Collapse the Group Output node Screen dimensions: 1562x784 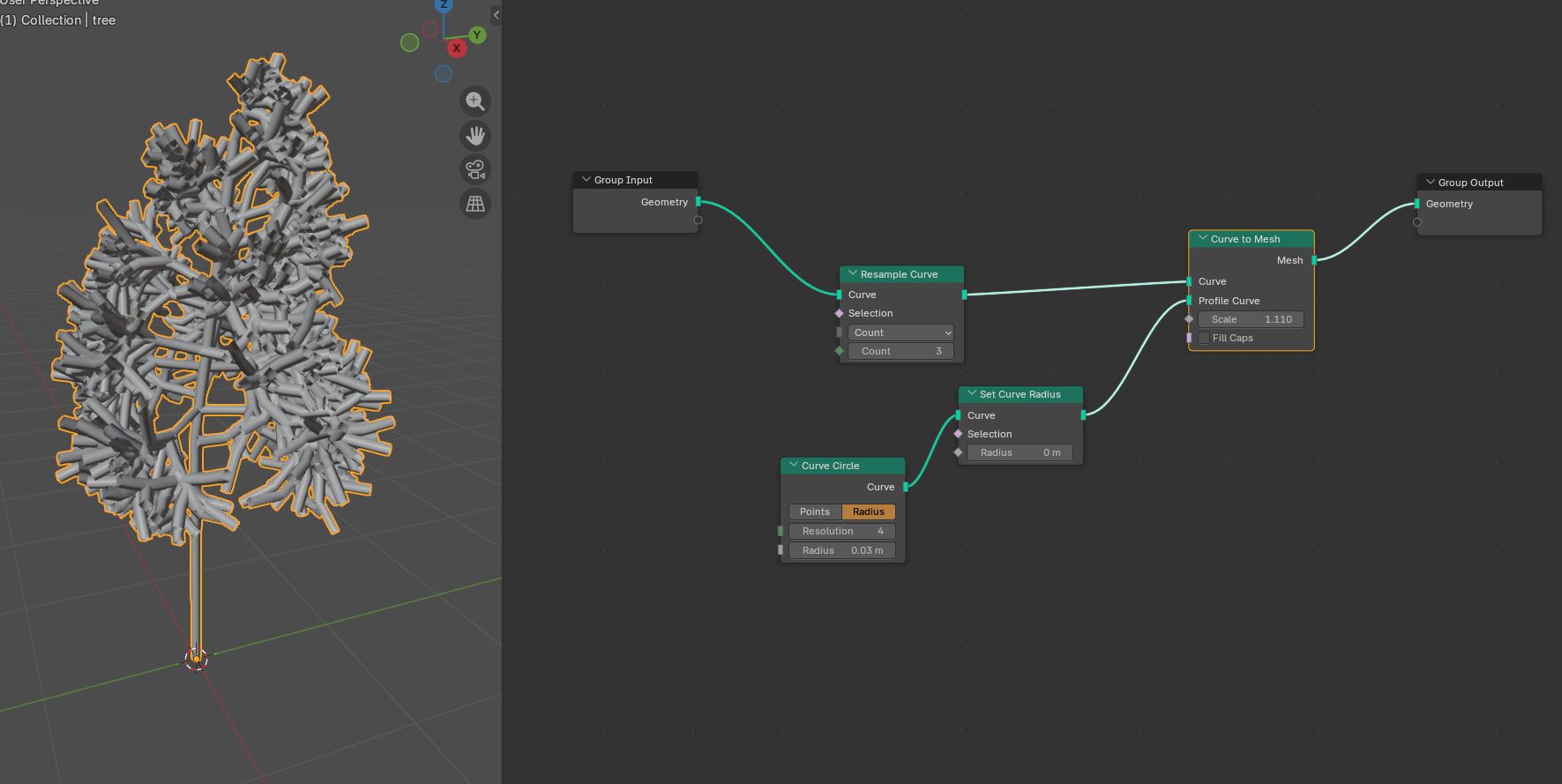[x=1430, y=182]
